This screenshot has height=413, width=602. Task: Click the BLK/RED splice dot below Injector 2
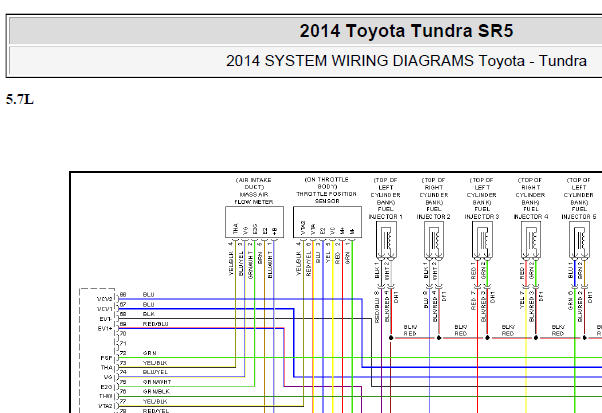[439, 338]
